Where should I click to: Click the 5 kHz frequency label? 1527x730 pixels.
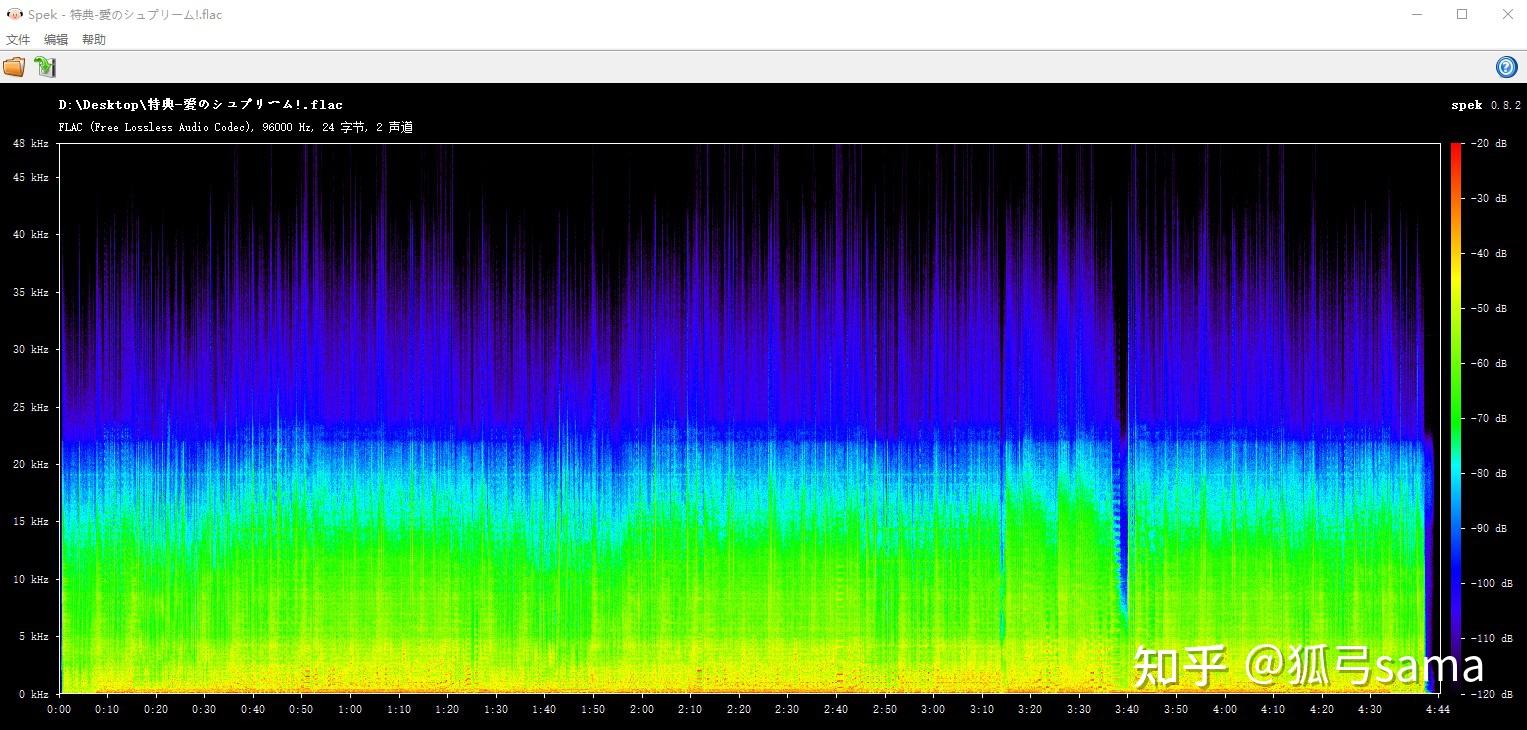pos(33,637)
